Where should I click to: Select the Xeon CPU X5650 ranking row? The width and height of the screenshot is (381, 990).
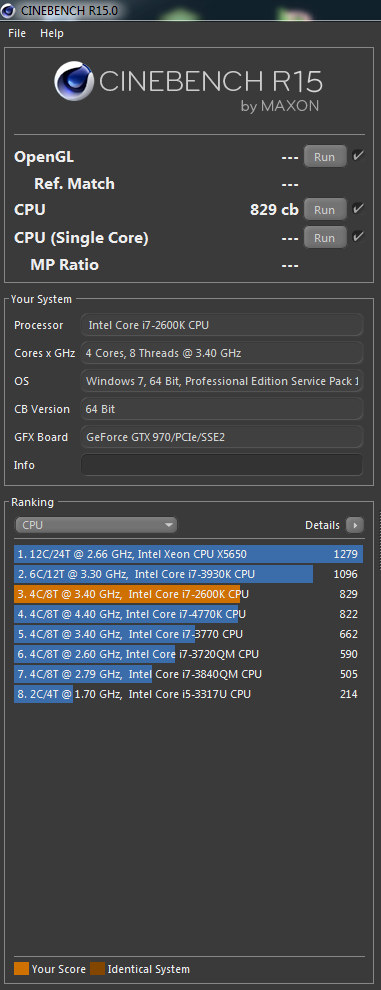tap(188, 554)
